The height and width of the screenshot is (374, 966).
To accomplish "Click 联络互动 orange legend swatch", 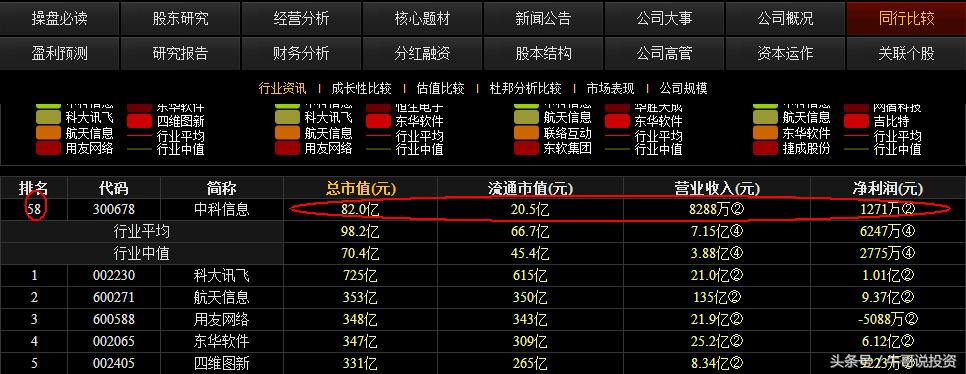I will pos(526,132).
